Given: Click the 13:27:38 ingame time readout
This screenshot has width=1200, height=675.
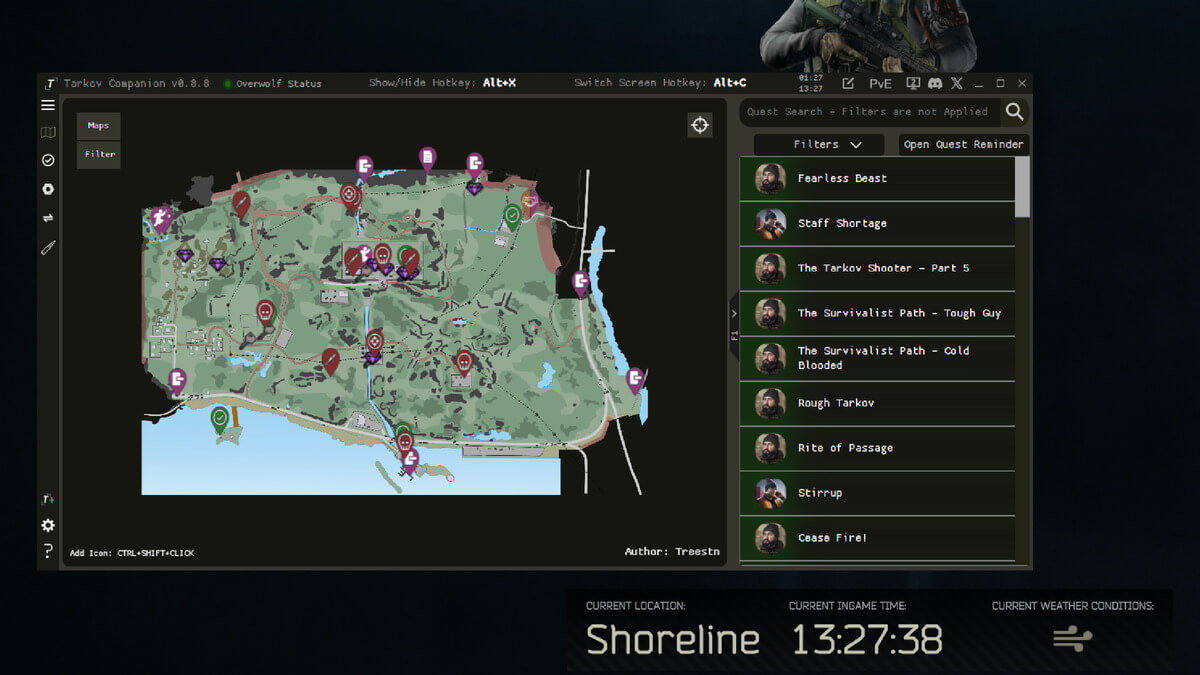Looking at the screenshot, I should pos(867,640).
